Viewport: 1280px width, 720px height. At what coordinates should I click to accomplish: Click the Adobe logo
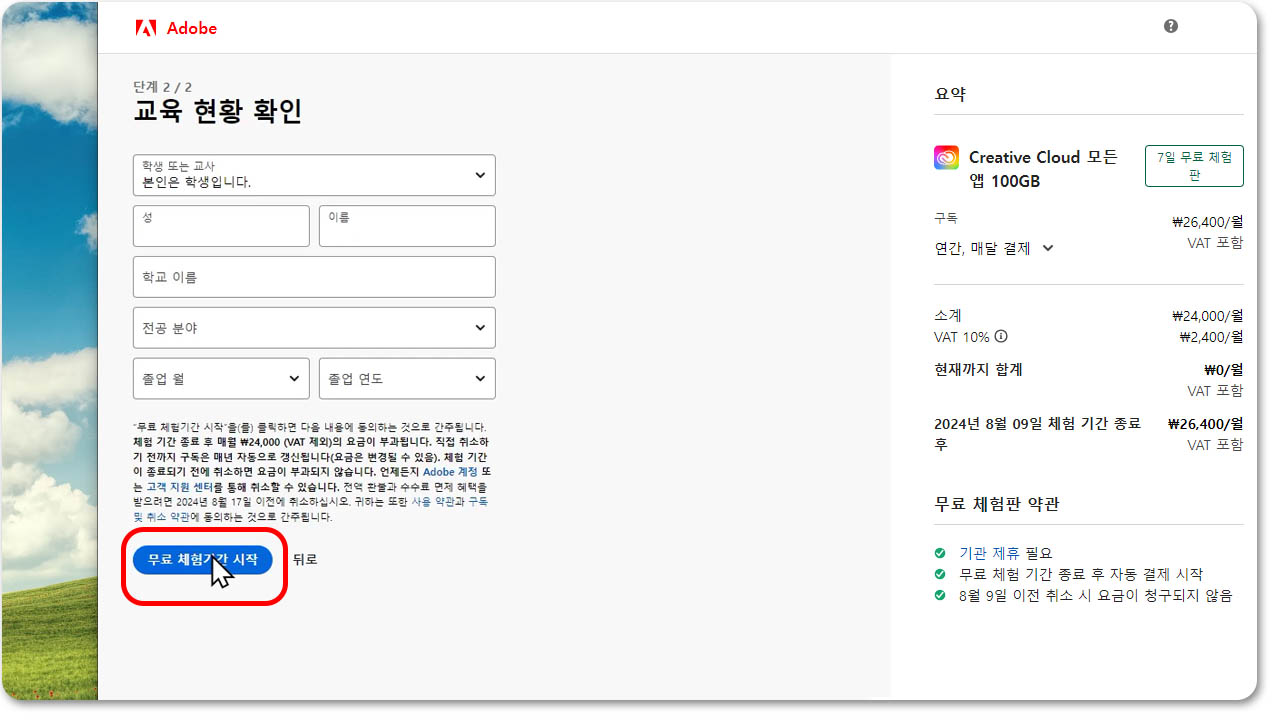pos(176,28)
